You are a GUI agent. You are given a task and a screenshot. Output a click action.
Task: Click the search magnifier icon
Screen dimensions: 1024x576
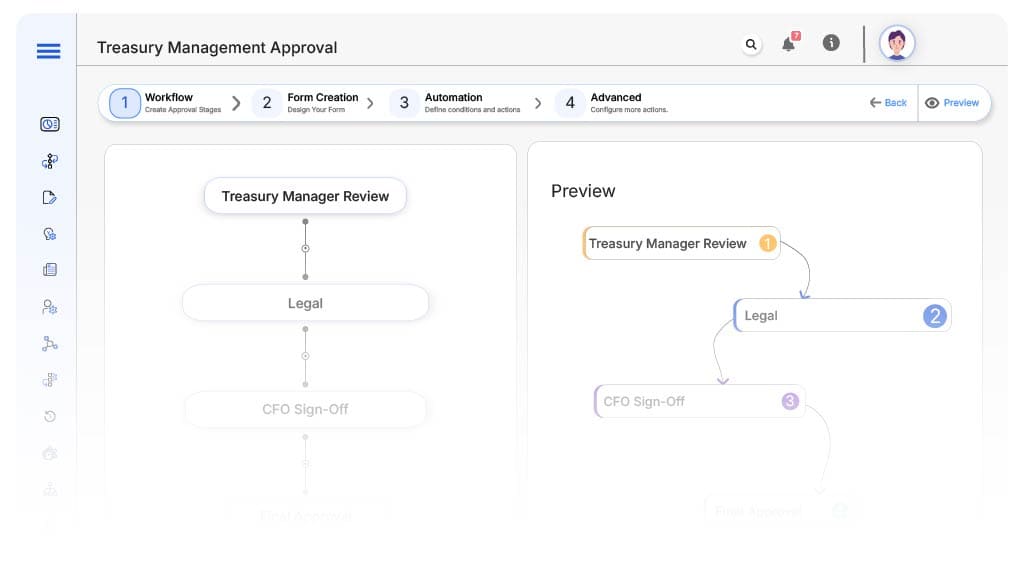point(751,44)
